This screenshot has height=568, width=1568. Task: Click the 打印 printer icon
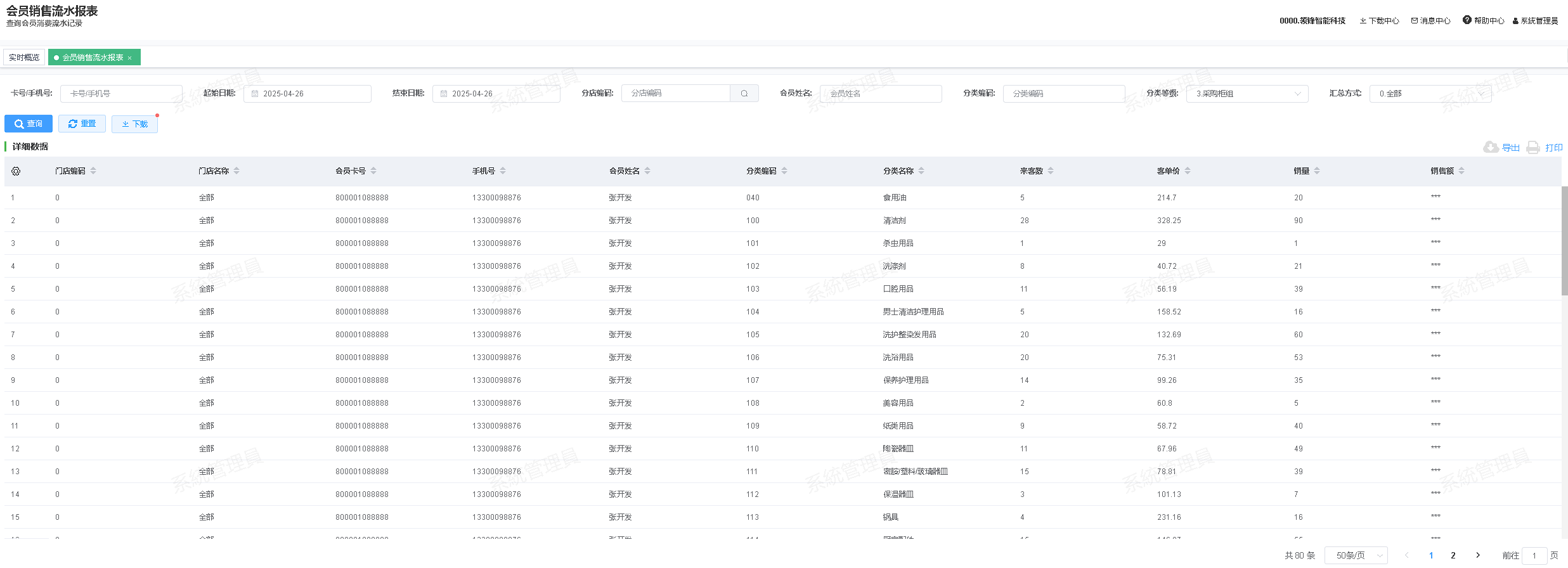coord(1533,148)
